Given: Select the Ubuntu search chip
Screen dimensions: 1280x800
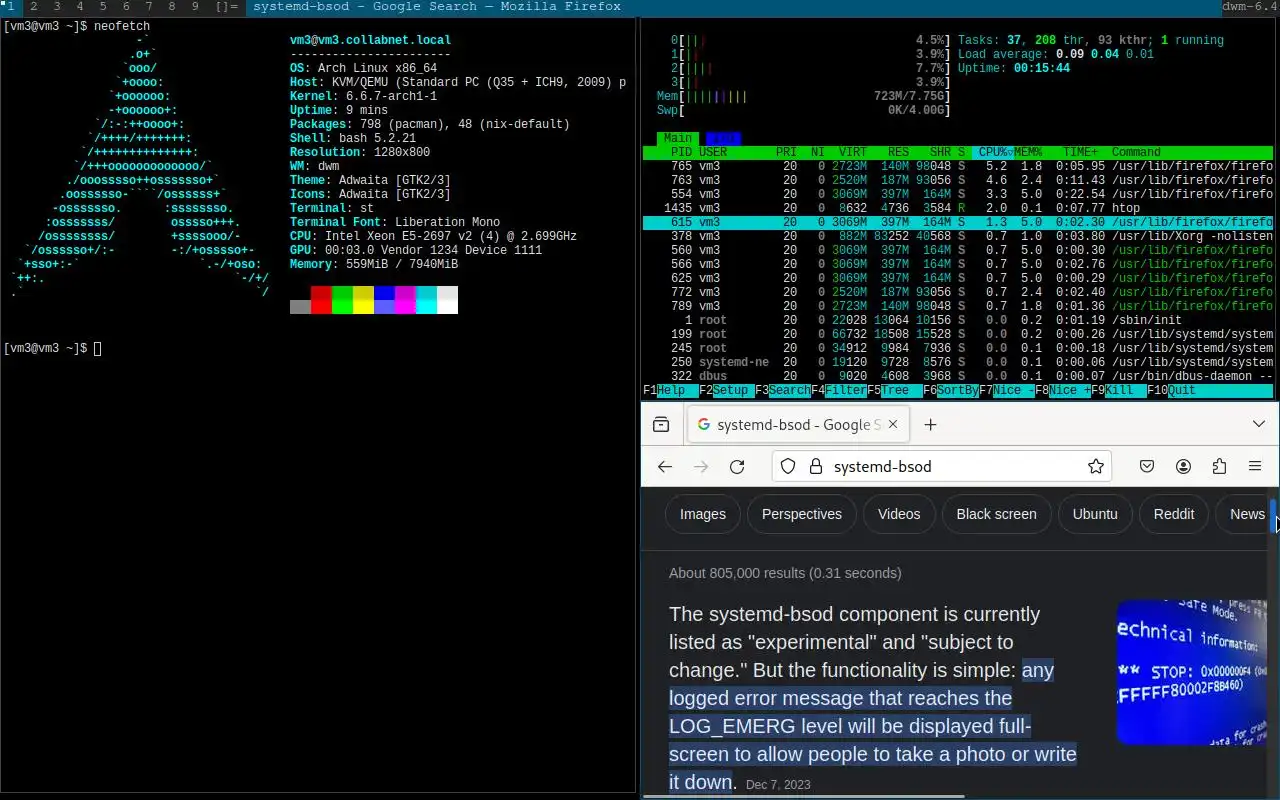Looking at the screenshot, I should click(x=1095, y=514).
